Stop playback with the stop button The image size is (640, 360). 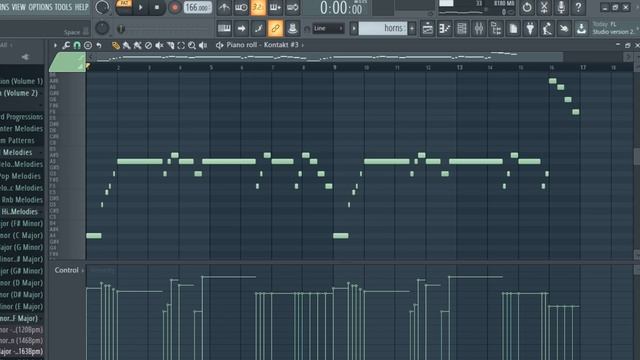pos(157,7)
